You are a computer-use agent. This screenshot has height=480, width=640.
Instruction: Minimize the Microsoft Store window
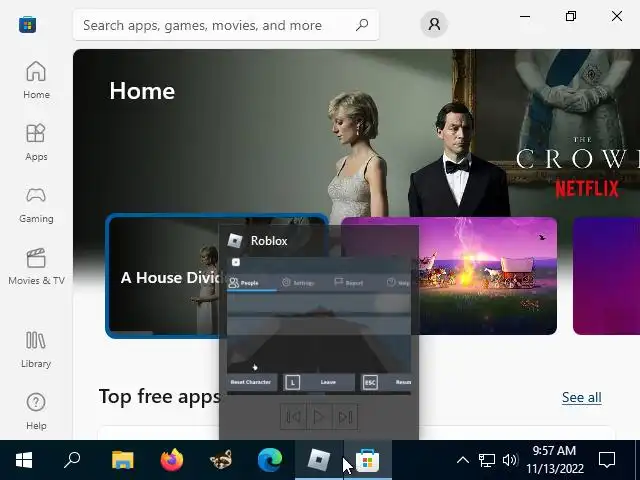point(525,16)
